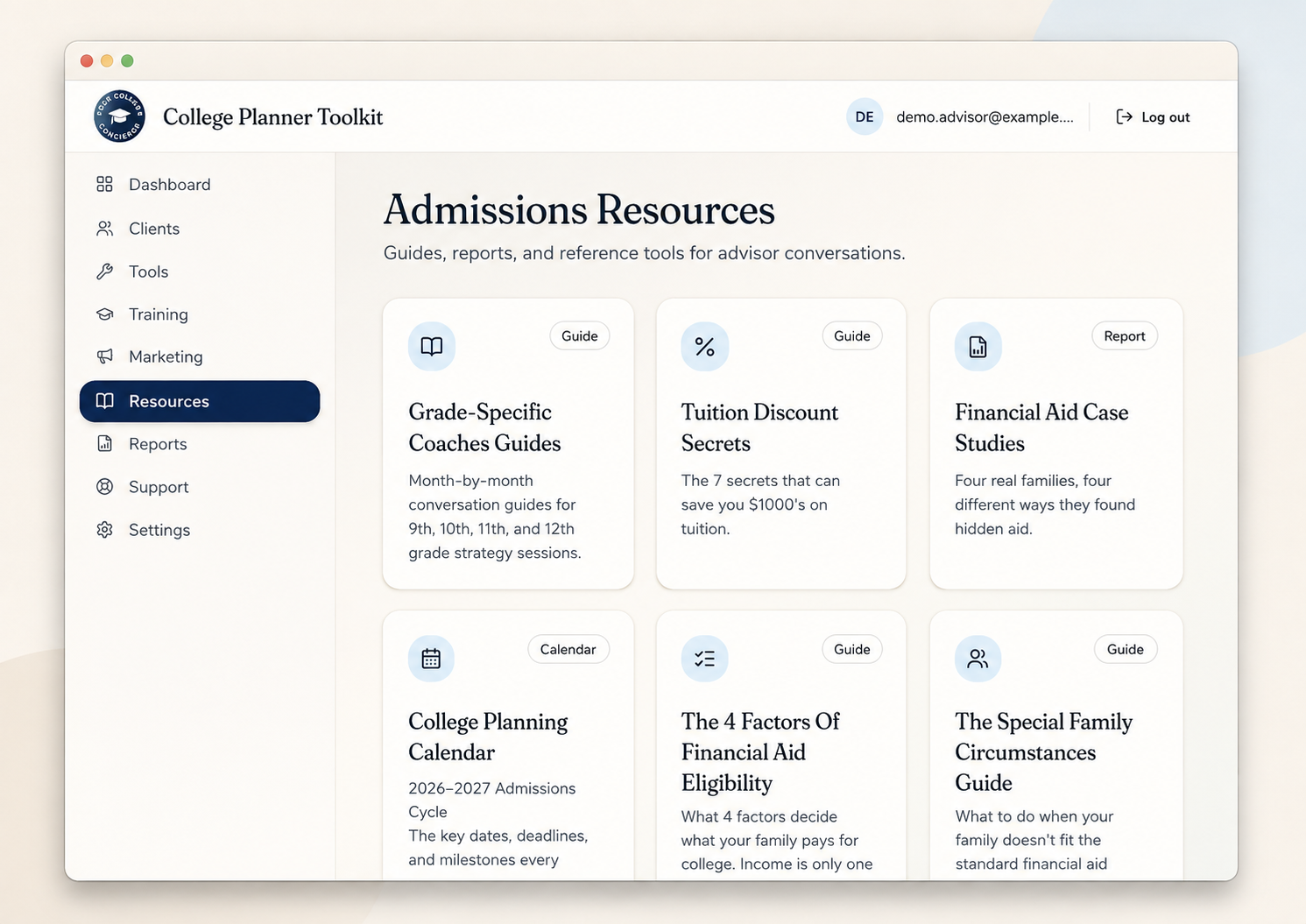Click the 7 secrets that can save description
Viewport: 1306px width, 924px height.
tap(760, 504)
